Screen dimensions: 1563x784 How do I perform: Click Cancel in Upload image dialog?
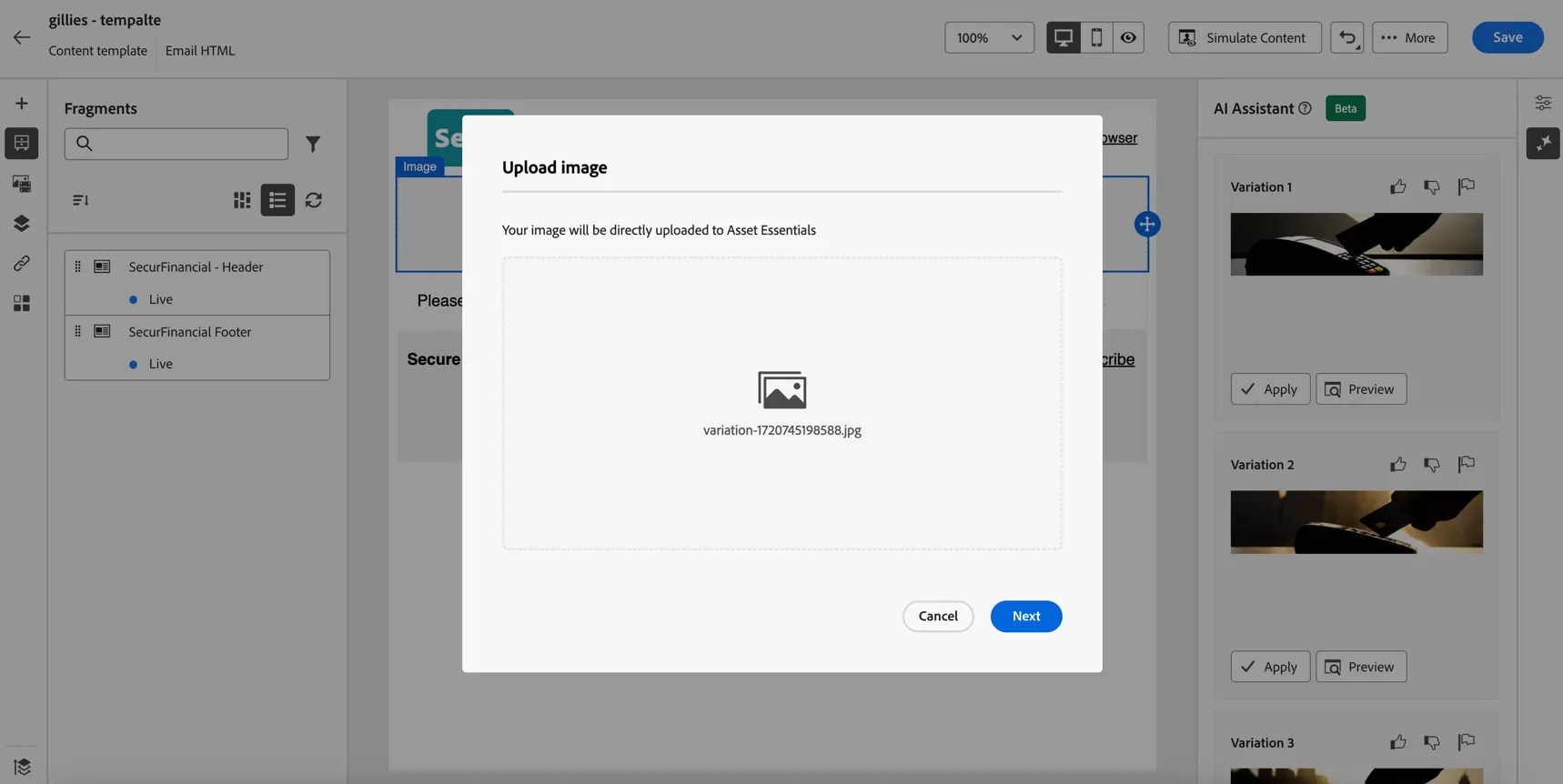click(938, 617)
